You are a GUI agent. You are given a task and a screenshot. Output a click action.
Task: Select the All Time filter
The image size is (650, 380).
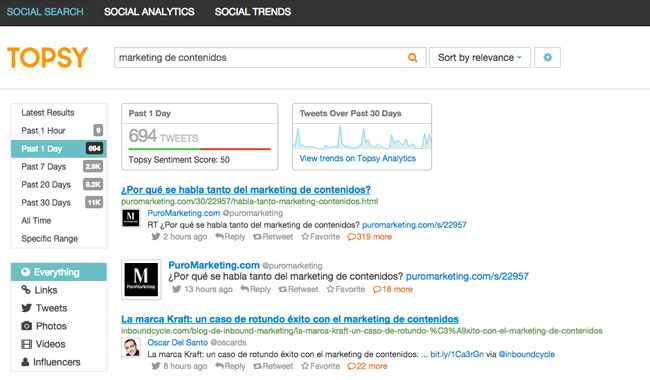click(58, 220)
